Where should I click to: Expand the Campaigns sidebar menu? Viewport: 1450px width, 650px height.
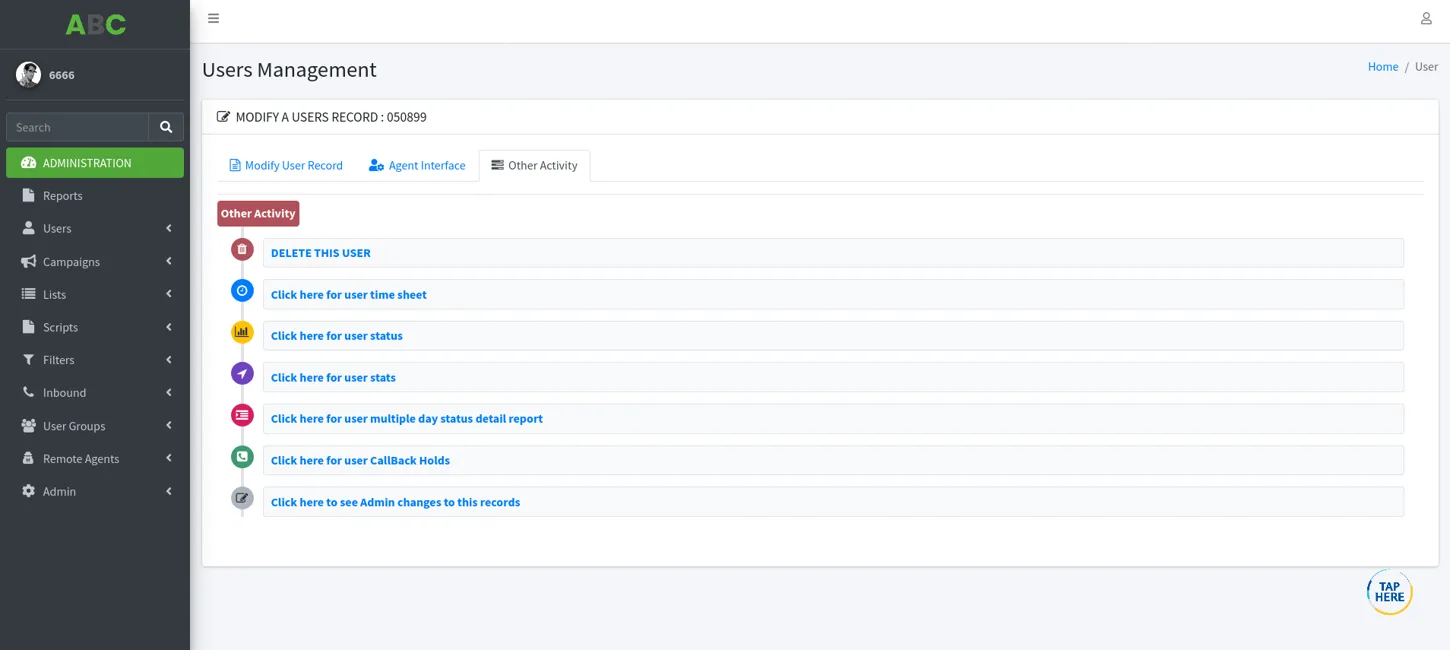[95, 262]
